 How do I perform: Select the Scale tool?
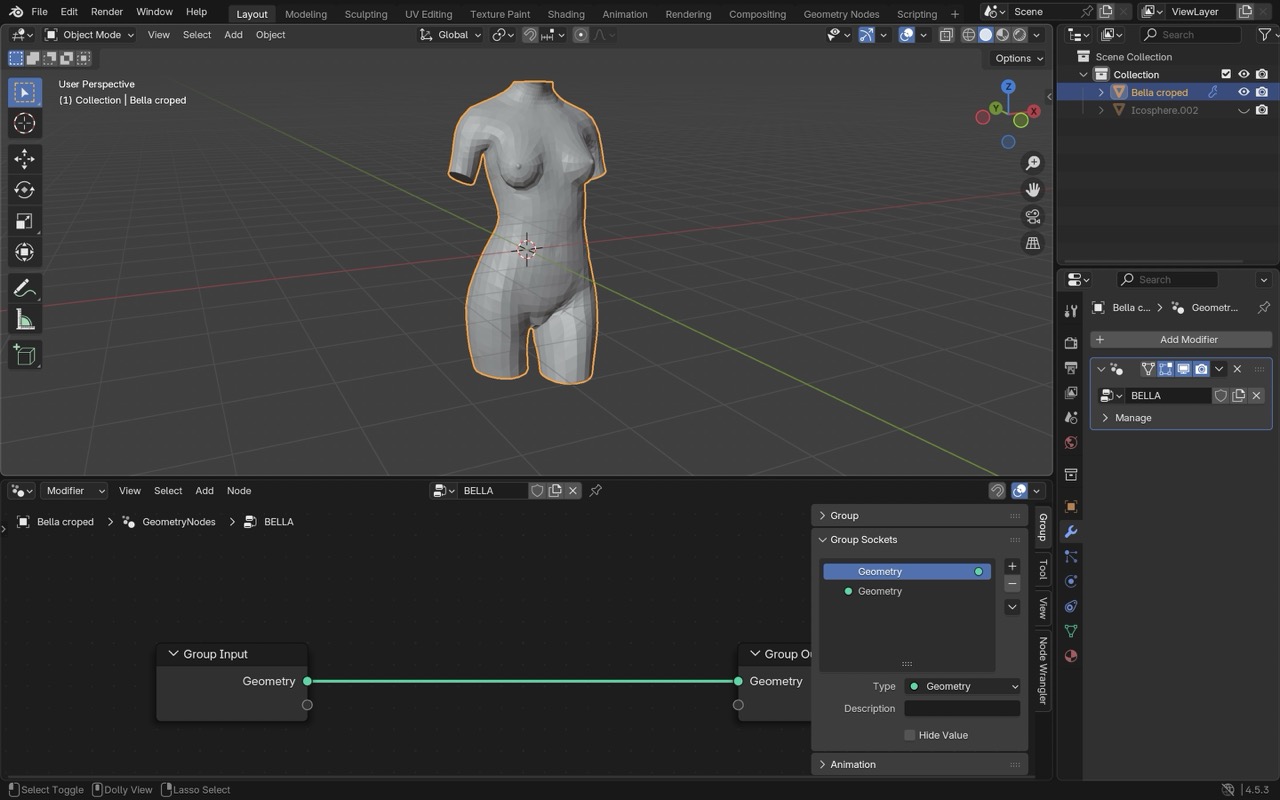point(25,221)
